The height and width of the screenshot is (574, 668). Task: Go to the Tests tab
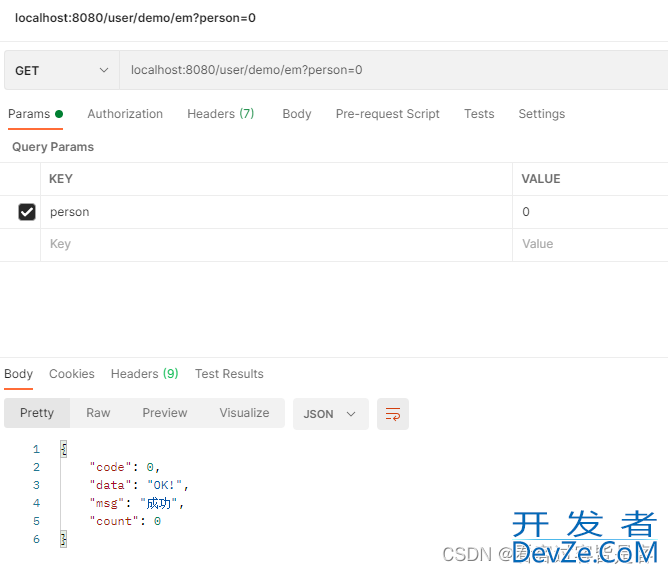(479, 114)
